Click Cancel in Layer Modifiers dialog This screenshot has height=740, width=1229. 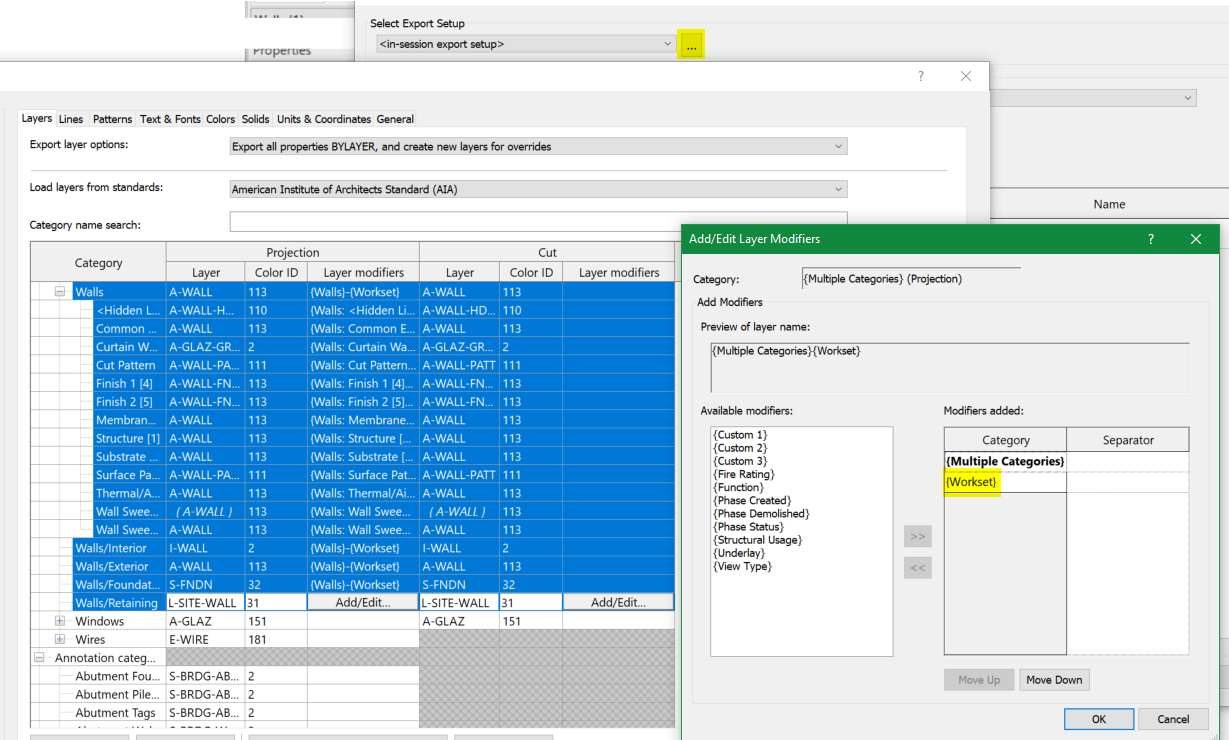point(1173,719)
